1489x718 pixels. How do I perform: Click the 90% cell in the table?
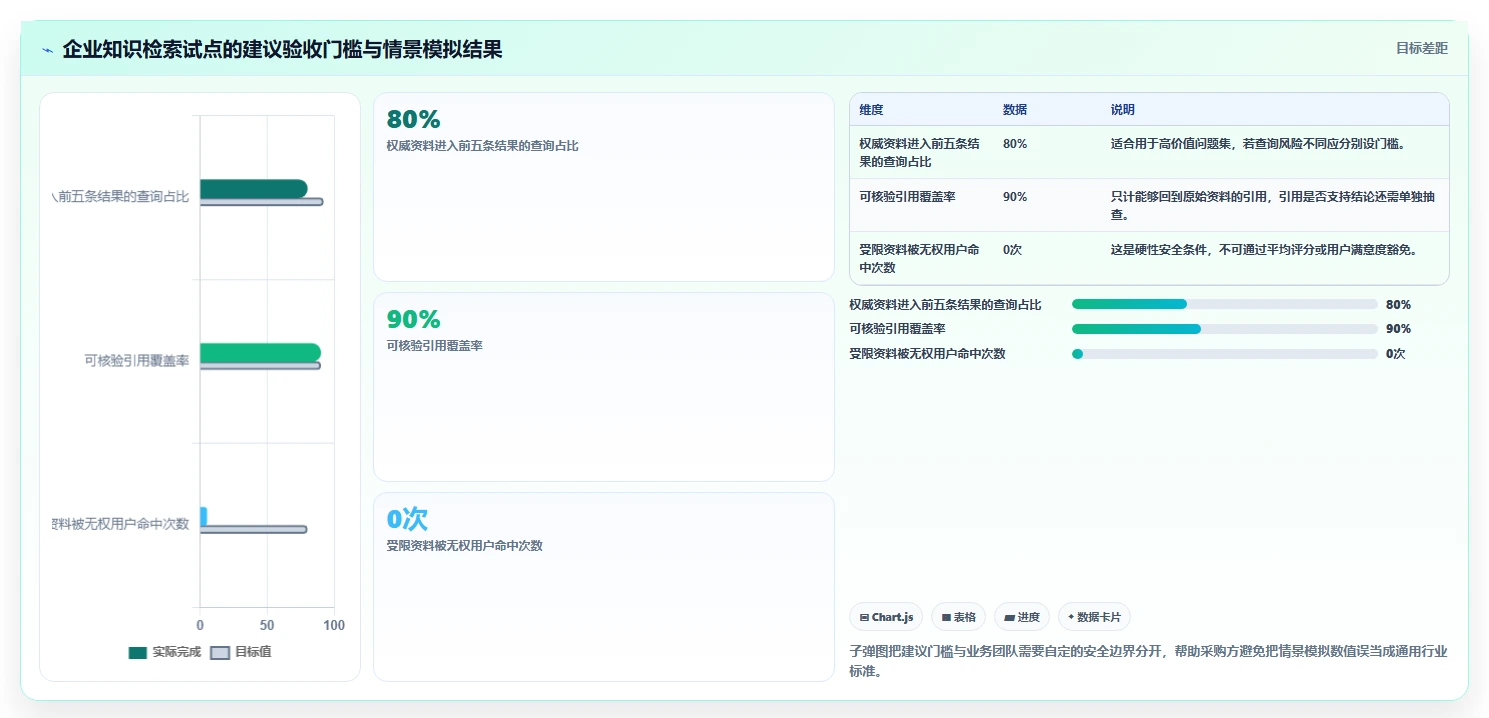1015,197
